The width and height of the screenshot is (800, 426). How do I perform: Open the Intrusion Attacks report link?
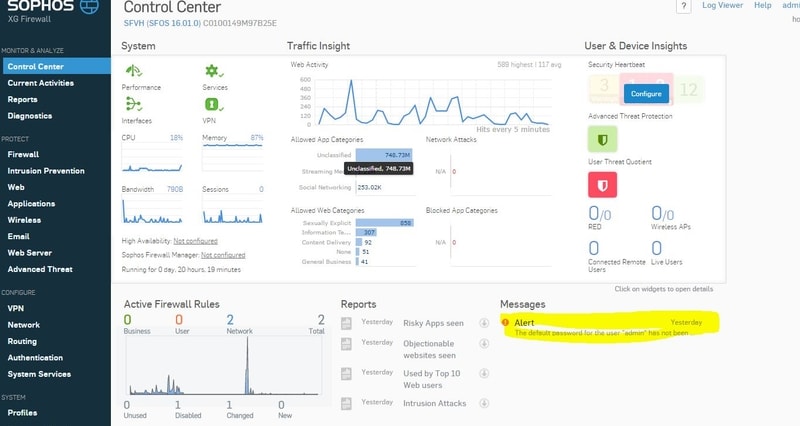[x=435, y=403]
